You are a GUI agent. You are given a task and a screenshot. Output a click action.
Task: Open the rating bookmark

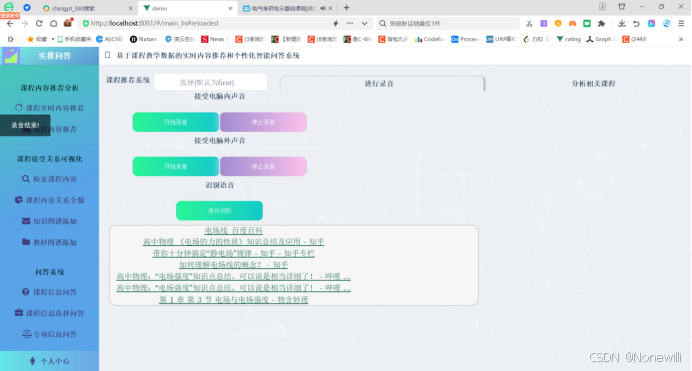(x=568, y=39)
